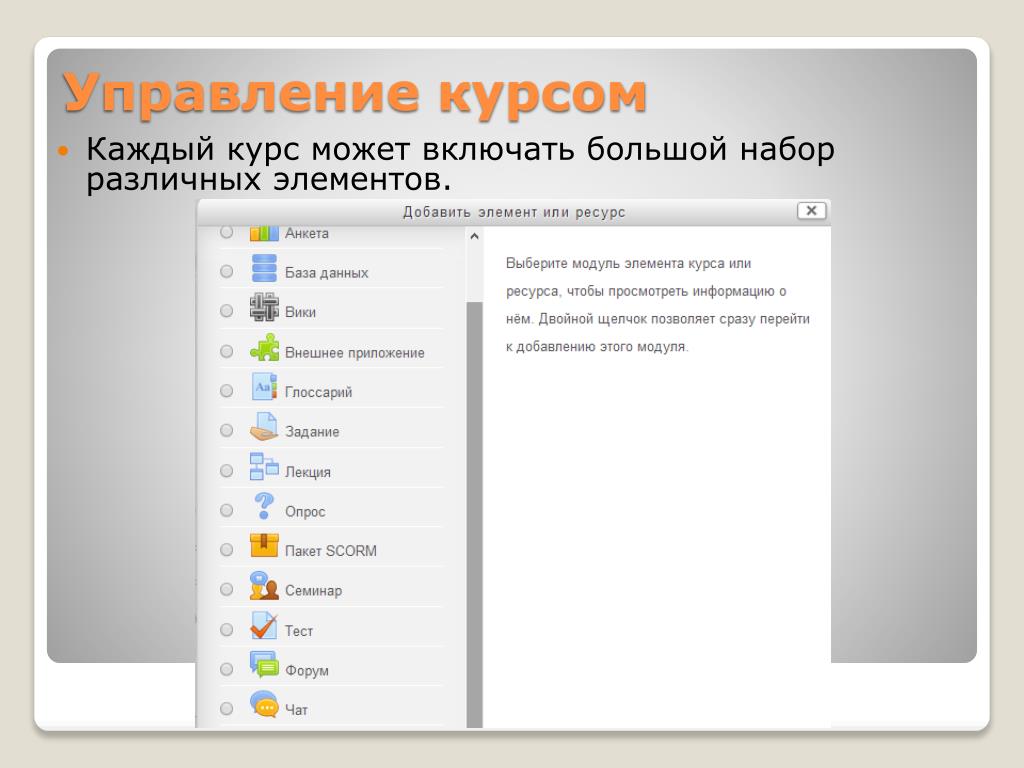Click the Вики wiki icon
Screen dimensions: 1024x768
pyautogui.click(x=264, y=307)
